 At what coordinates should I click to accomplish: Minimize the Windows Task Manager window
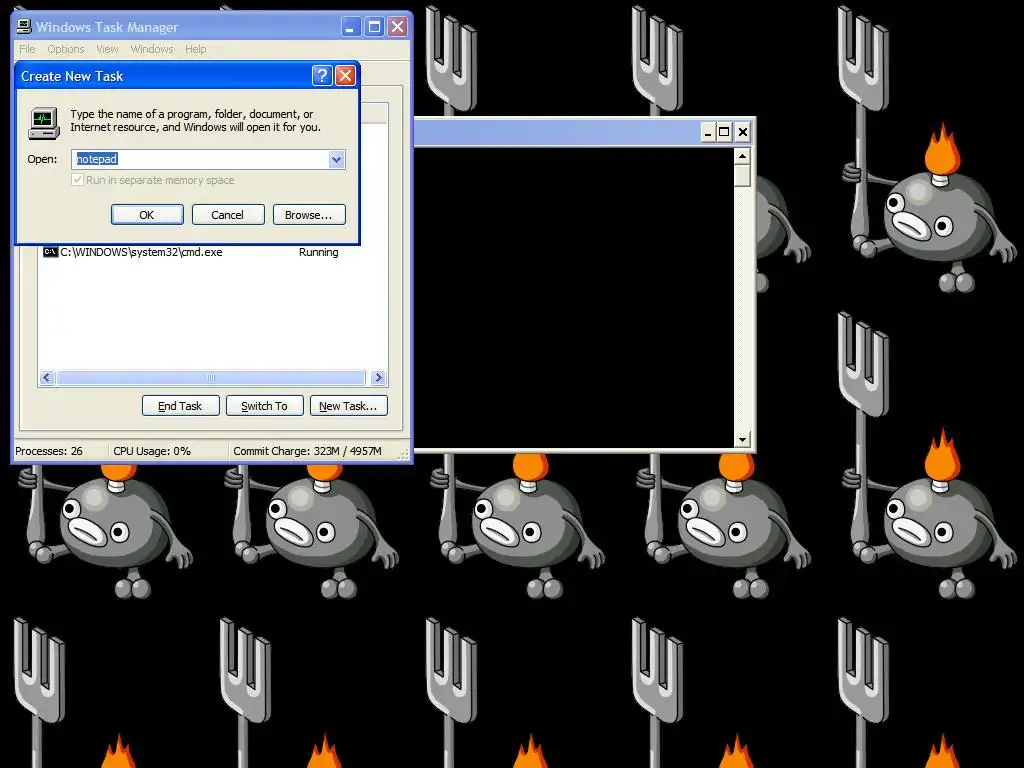click(x=351, y=27)
